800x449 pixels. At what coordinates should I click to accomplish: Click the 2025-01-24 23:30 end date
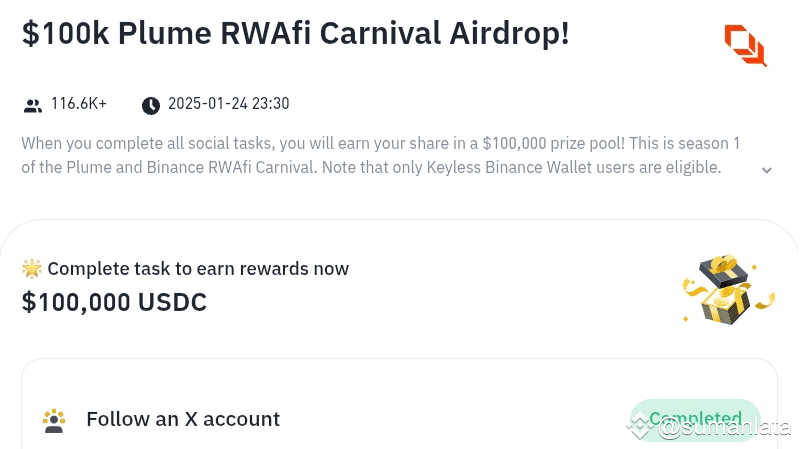click(228, 104)
